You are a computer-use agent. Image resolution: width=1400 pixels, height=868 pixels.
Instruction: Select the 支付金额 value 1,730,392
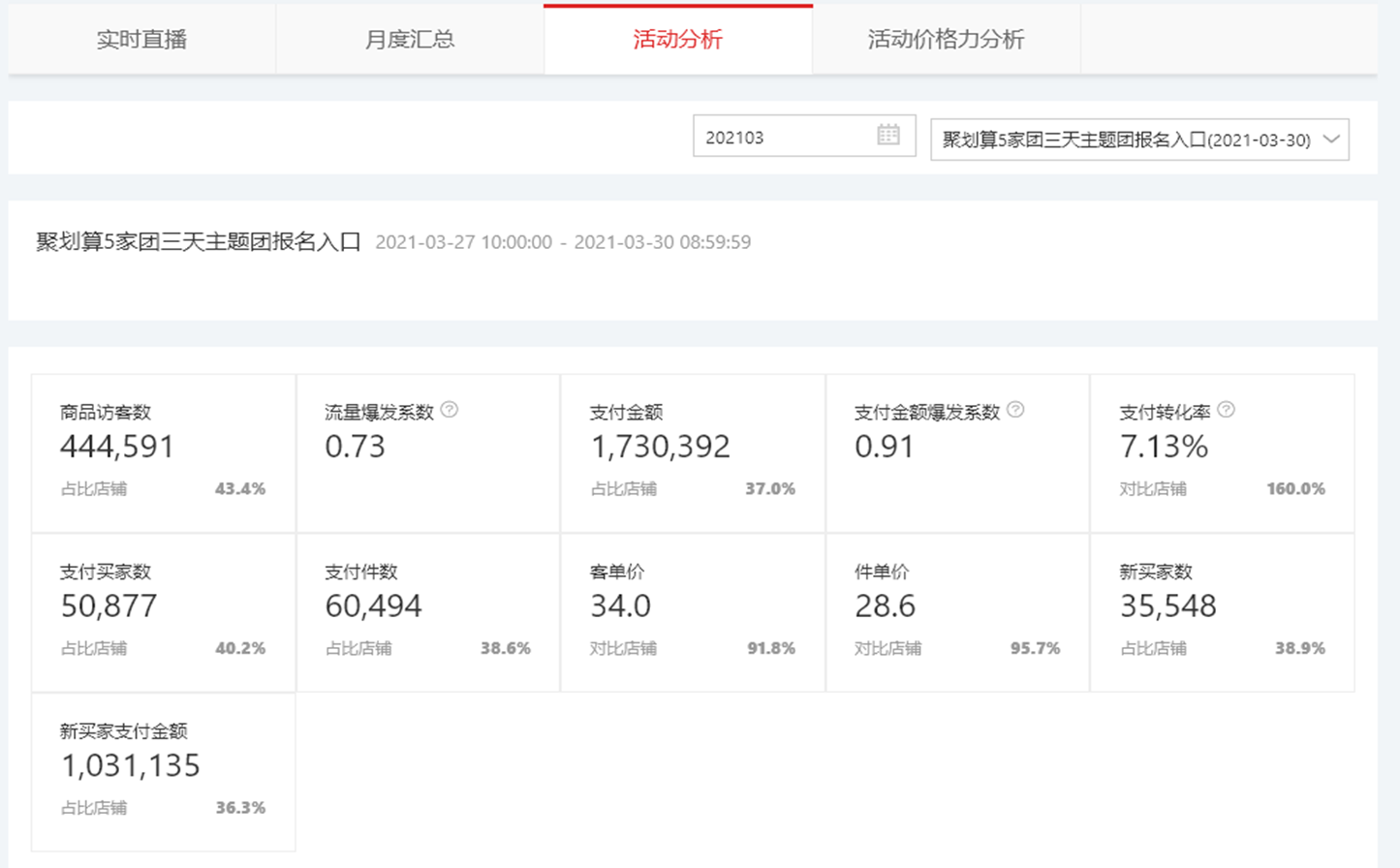click(x=660, y=447)
